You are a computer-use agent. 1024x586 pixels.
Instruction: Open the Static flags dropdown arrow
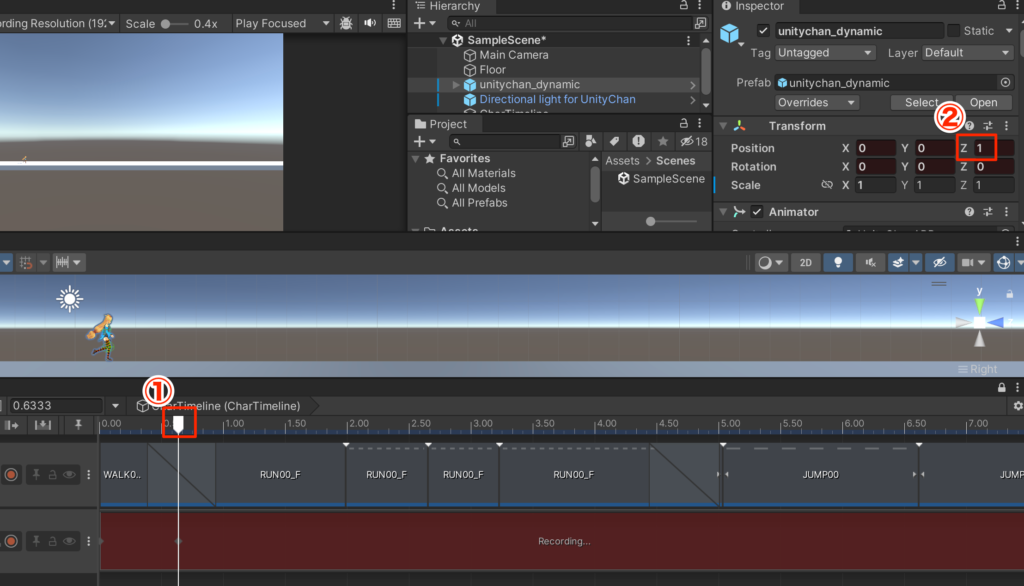click(x=1009, y=31)
